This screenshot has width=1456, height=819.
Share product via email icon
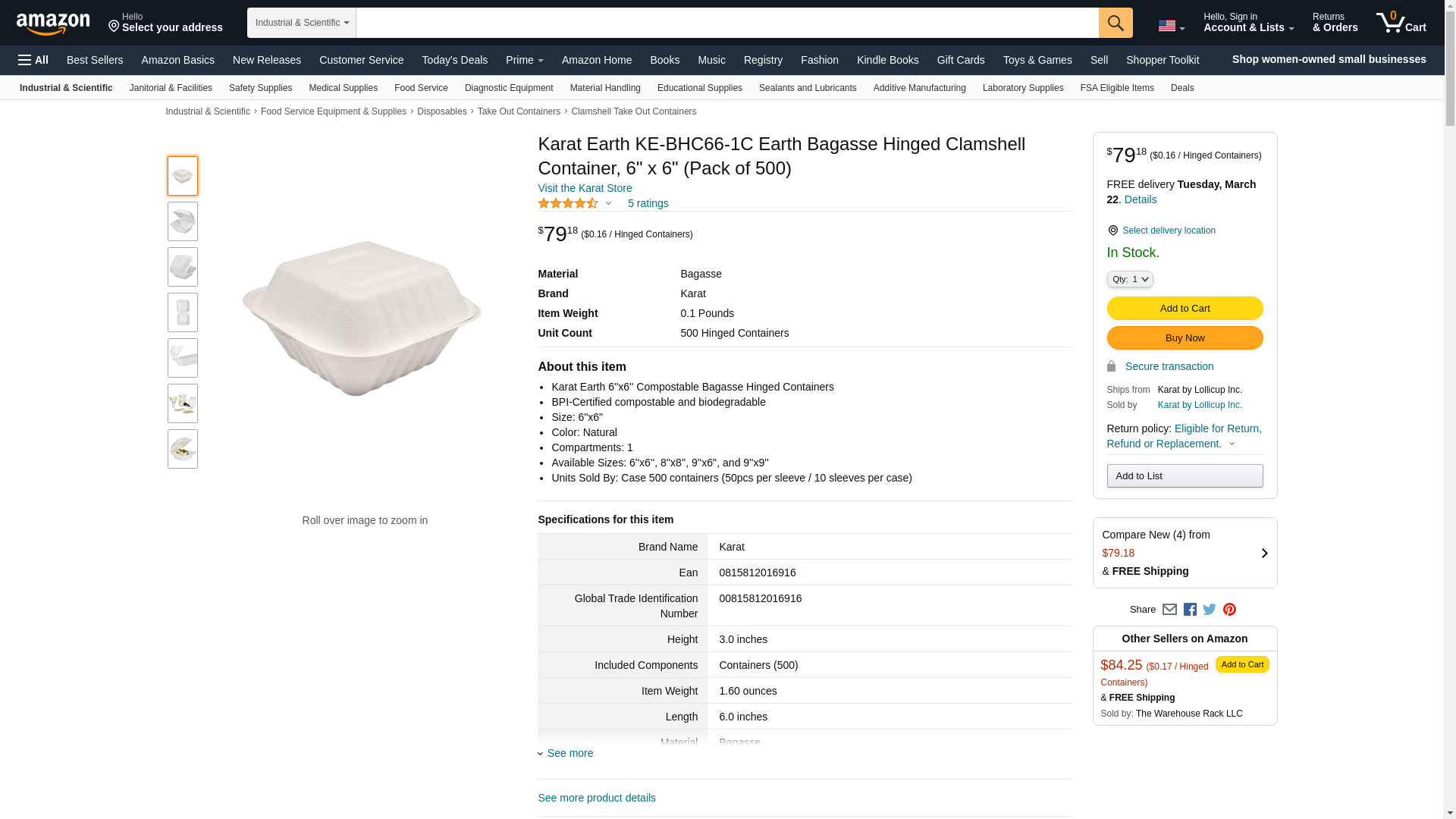coord(1169,610)
